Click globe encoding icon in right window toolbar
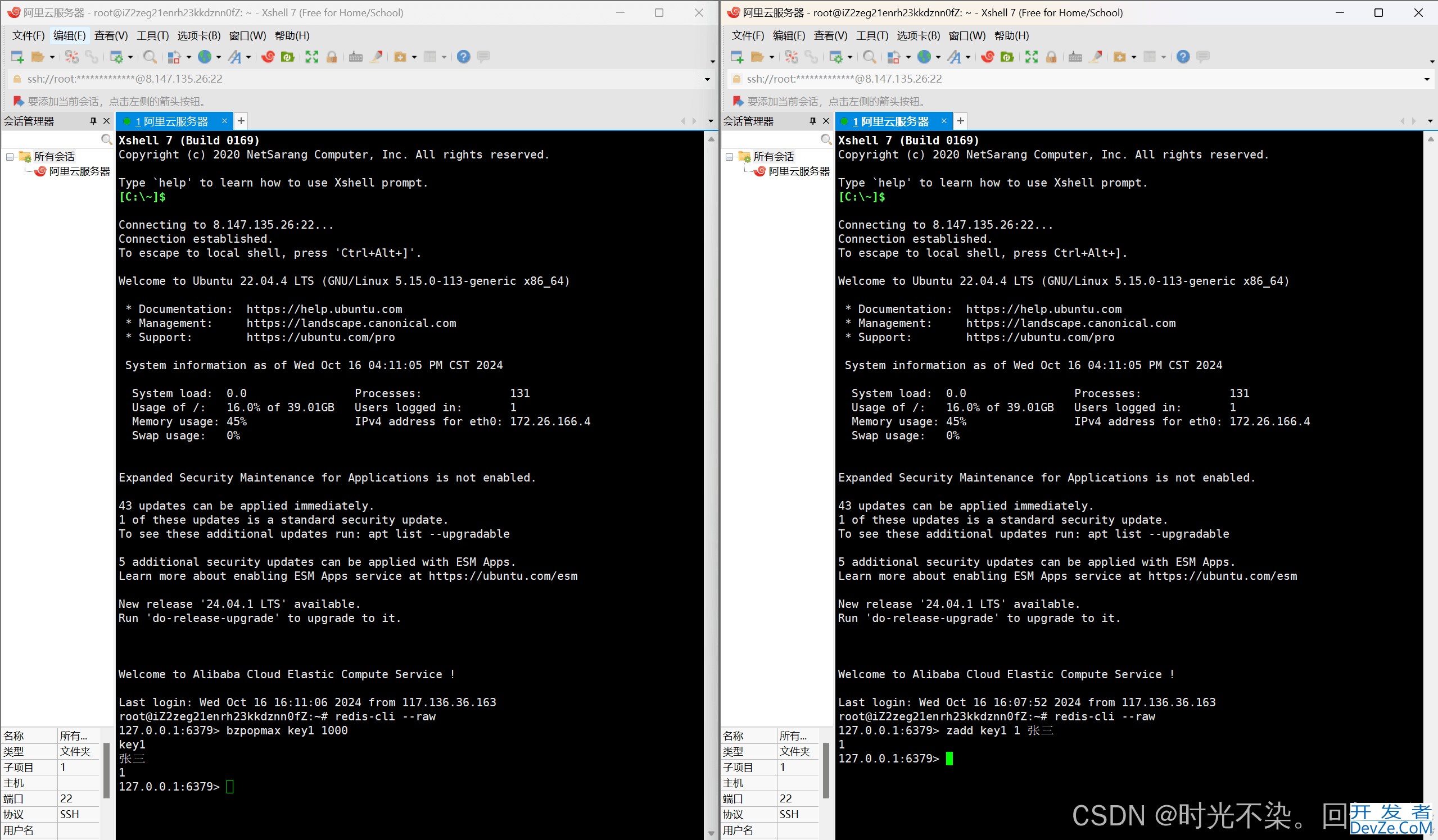This screenshot has width=1438, height=840. (x=924, y=56)
